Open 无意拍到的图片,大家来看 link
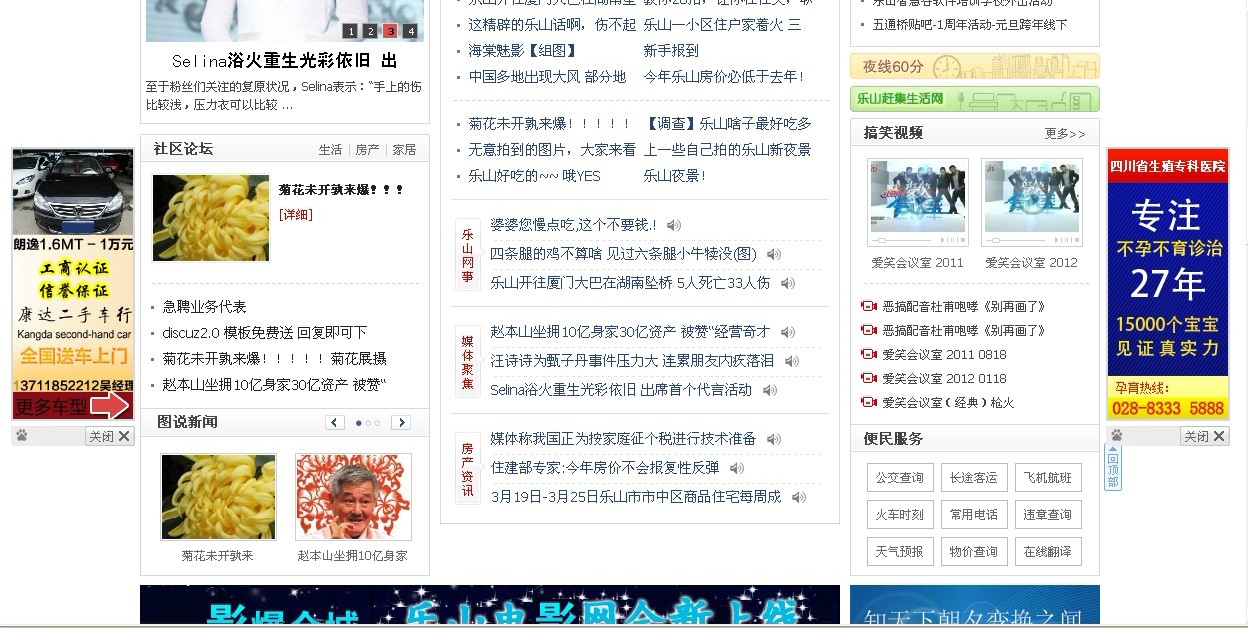The image size is (1248, 628). (552, 150)
